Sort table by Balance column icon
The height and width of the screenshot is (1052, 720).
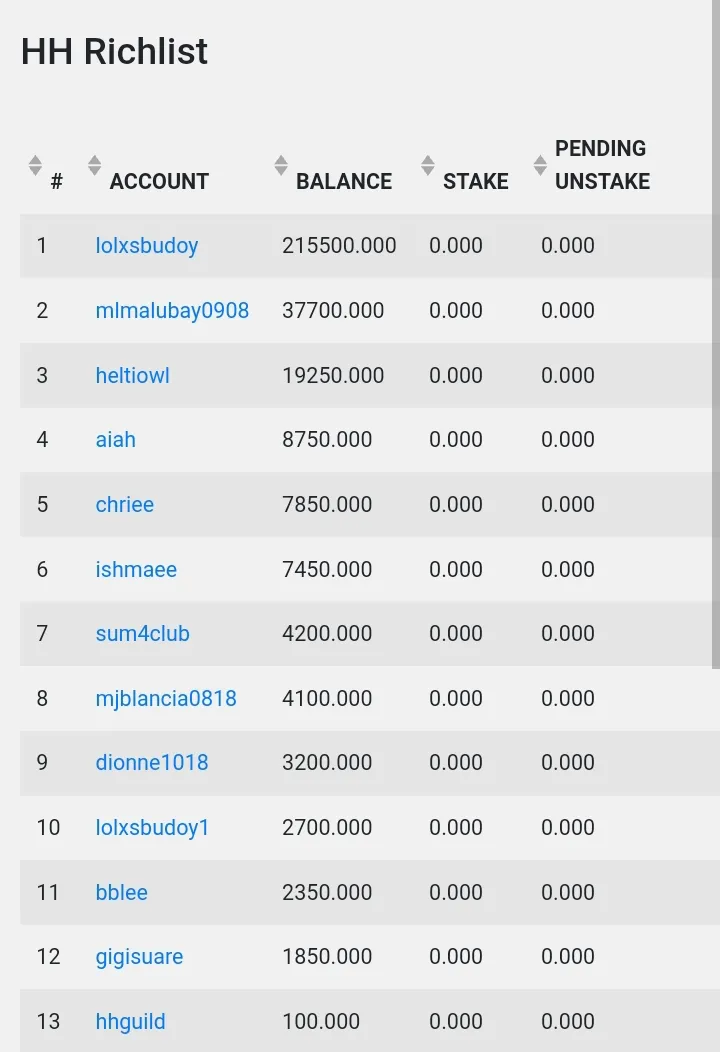tap(281, 165)
